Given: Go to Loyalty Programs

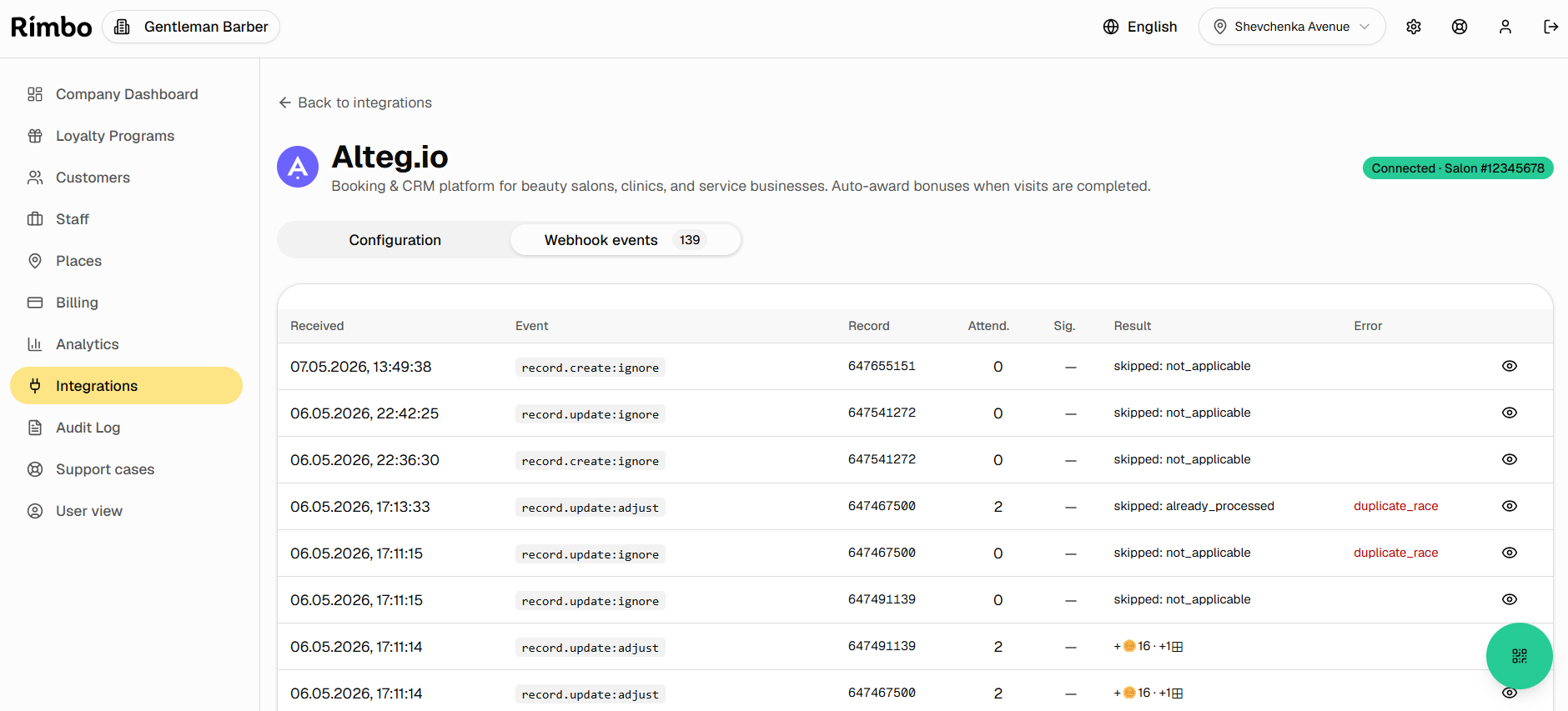Looking at the screenshot, I should (x=127, y=136).
